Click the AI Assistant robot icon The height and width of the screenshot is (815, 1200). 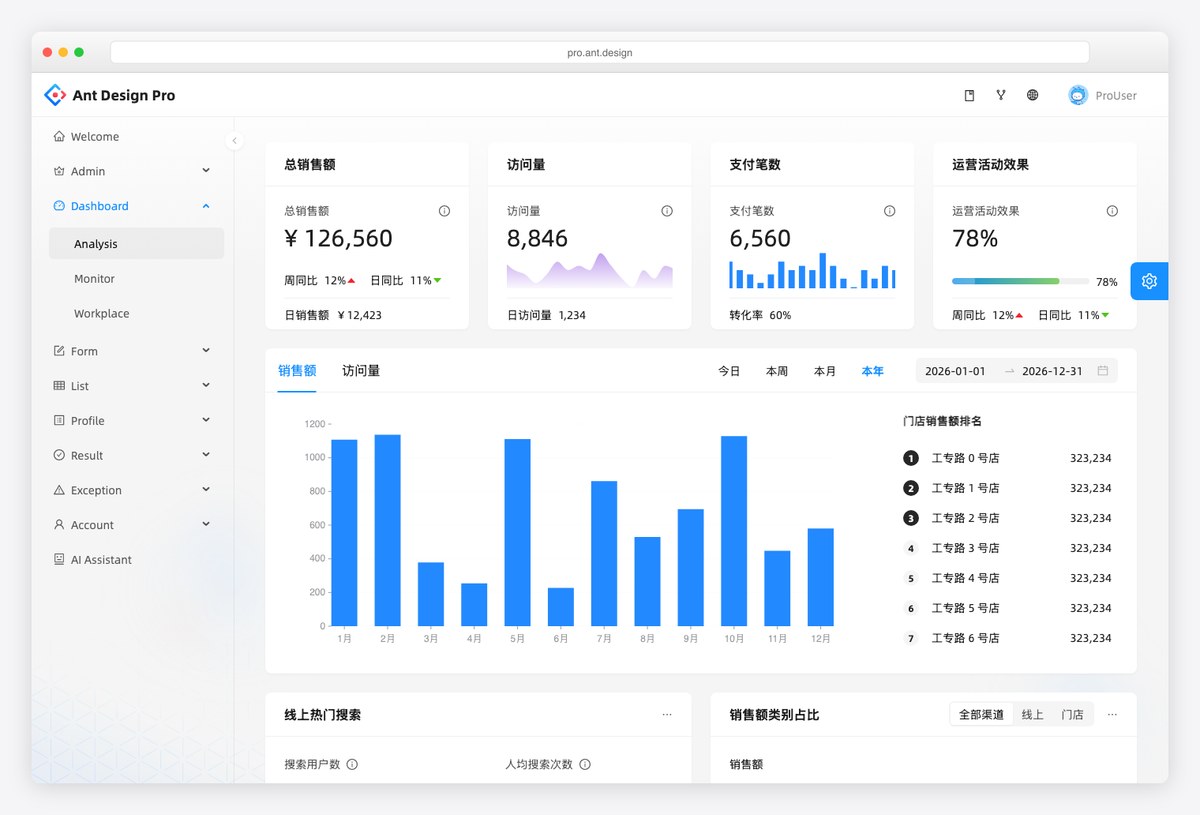click(x=59, y=560)
